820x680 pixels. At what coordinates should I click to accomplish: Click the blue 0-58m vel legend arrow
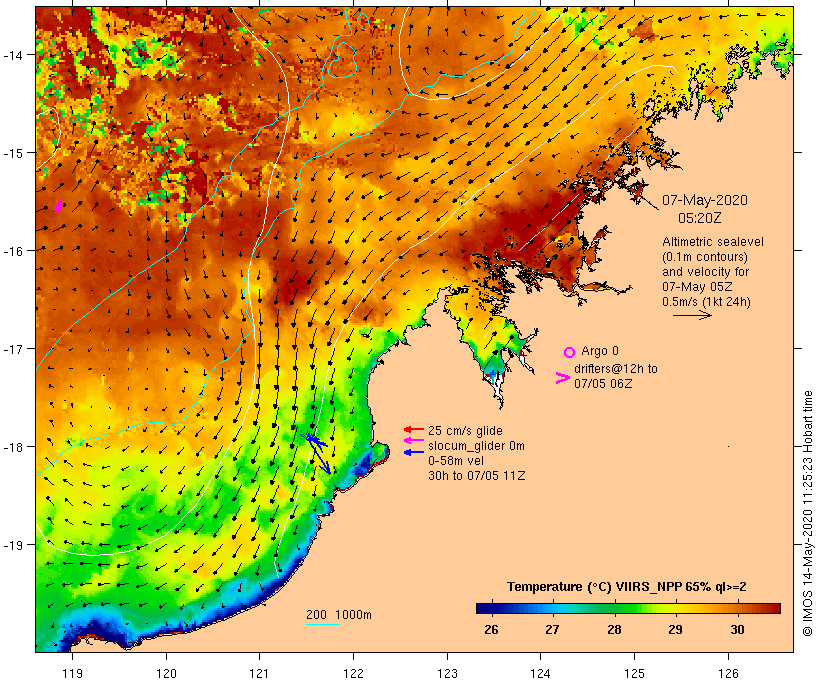(414, 452)
